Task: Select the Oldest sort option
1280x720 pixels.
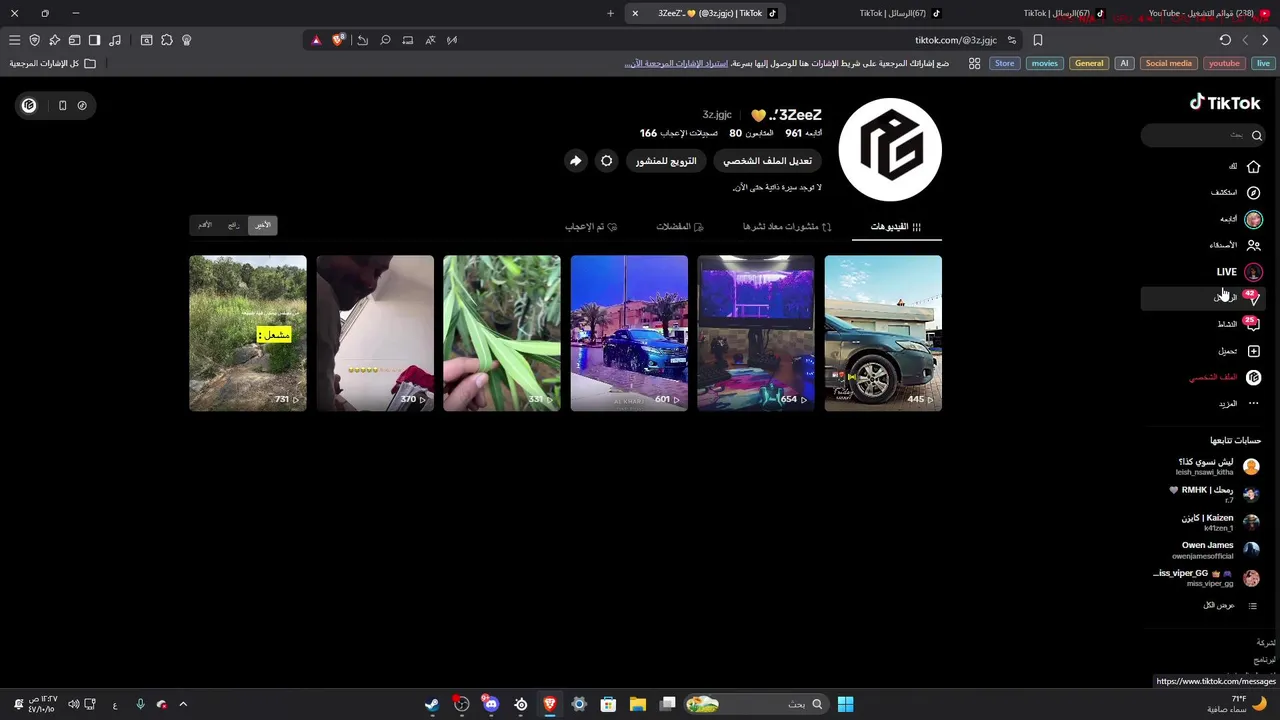Action: click(205, 225)
